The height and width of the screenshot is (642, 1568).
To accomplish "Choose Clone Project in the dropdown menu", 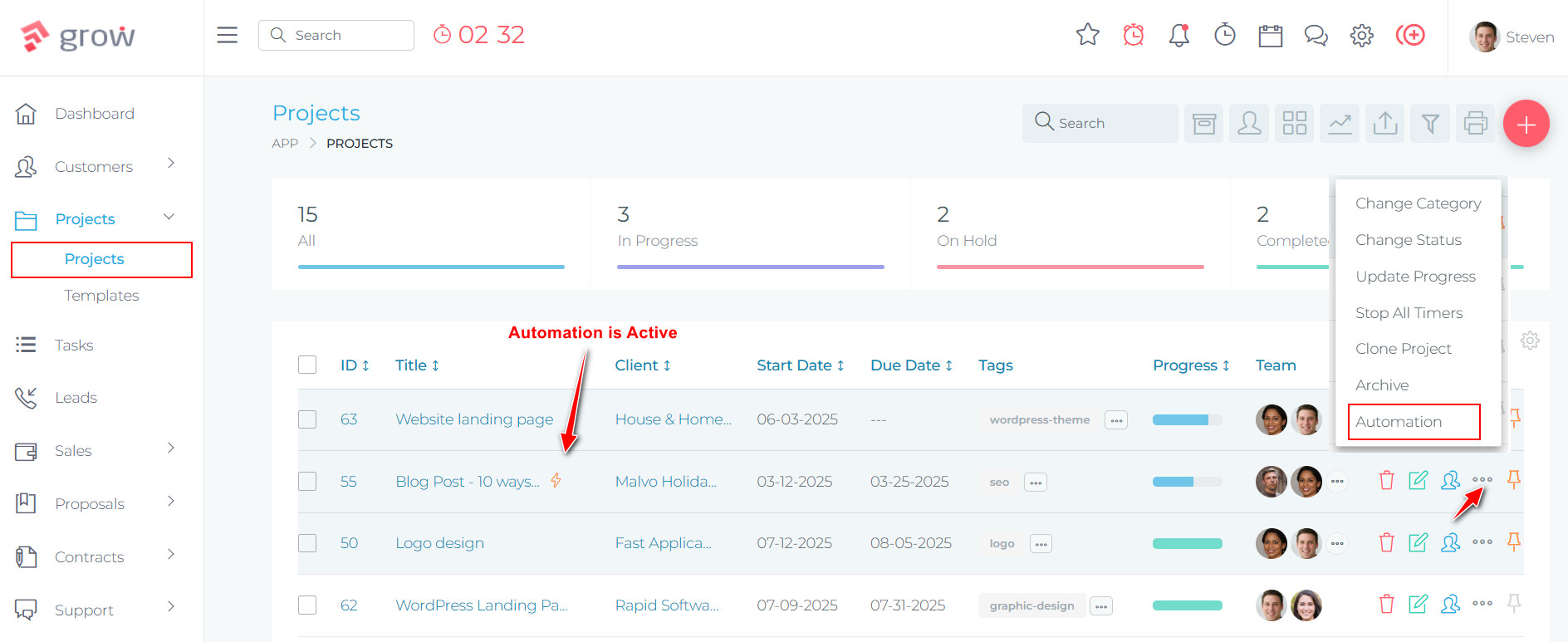I will [1403, 349].
